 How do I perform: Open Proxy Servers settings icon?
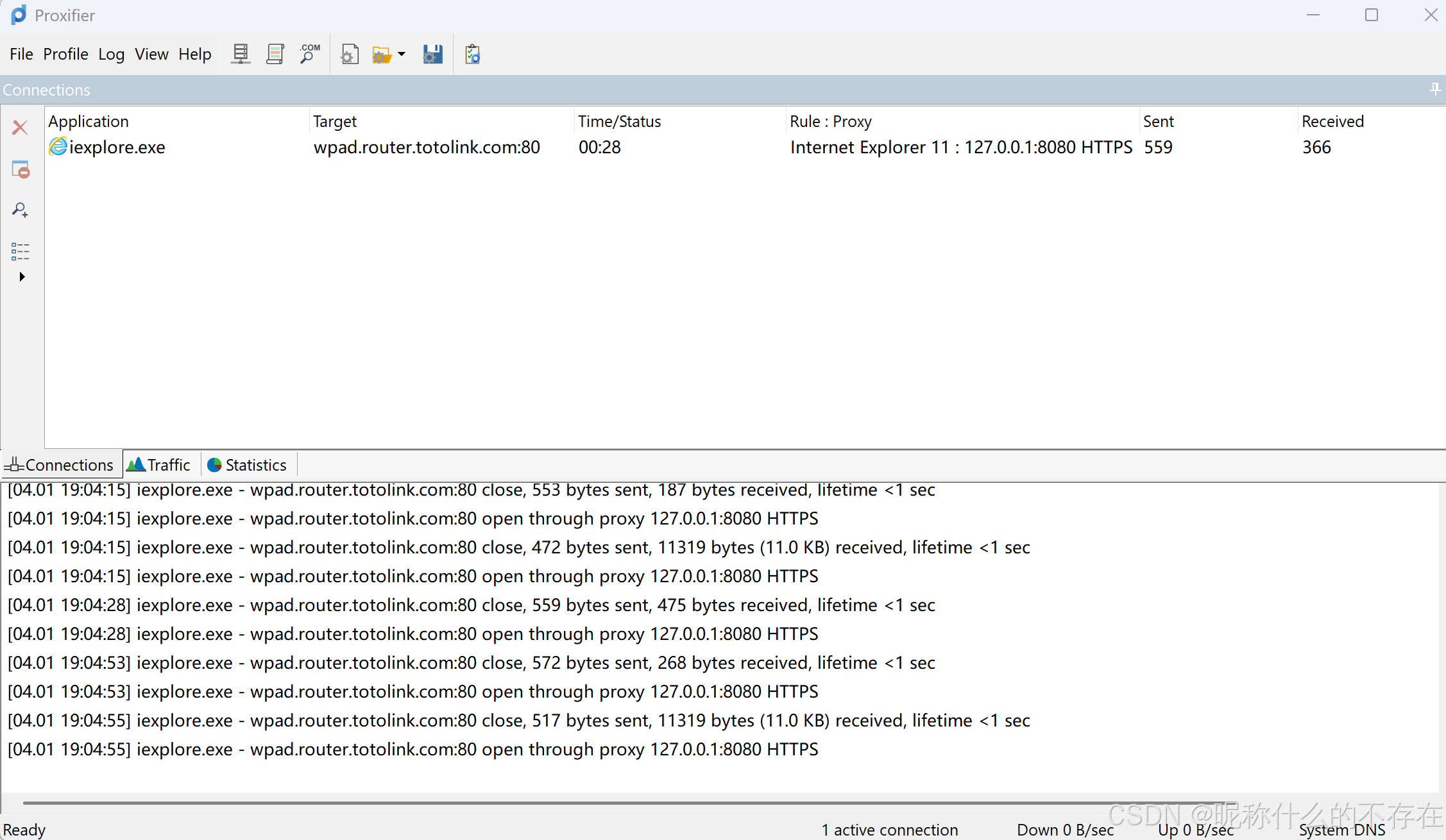[x=241, y=54]
